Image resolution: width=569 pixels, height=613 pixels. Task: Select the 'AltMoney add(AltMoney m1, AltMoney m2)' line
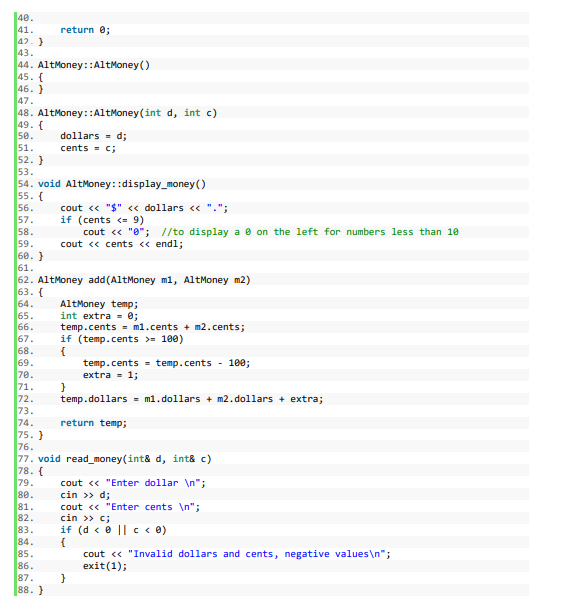[144, 280]
